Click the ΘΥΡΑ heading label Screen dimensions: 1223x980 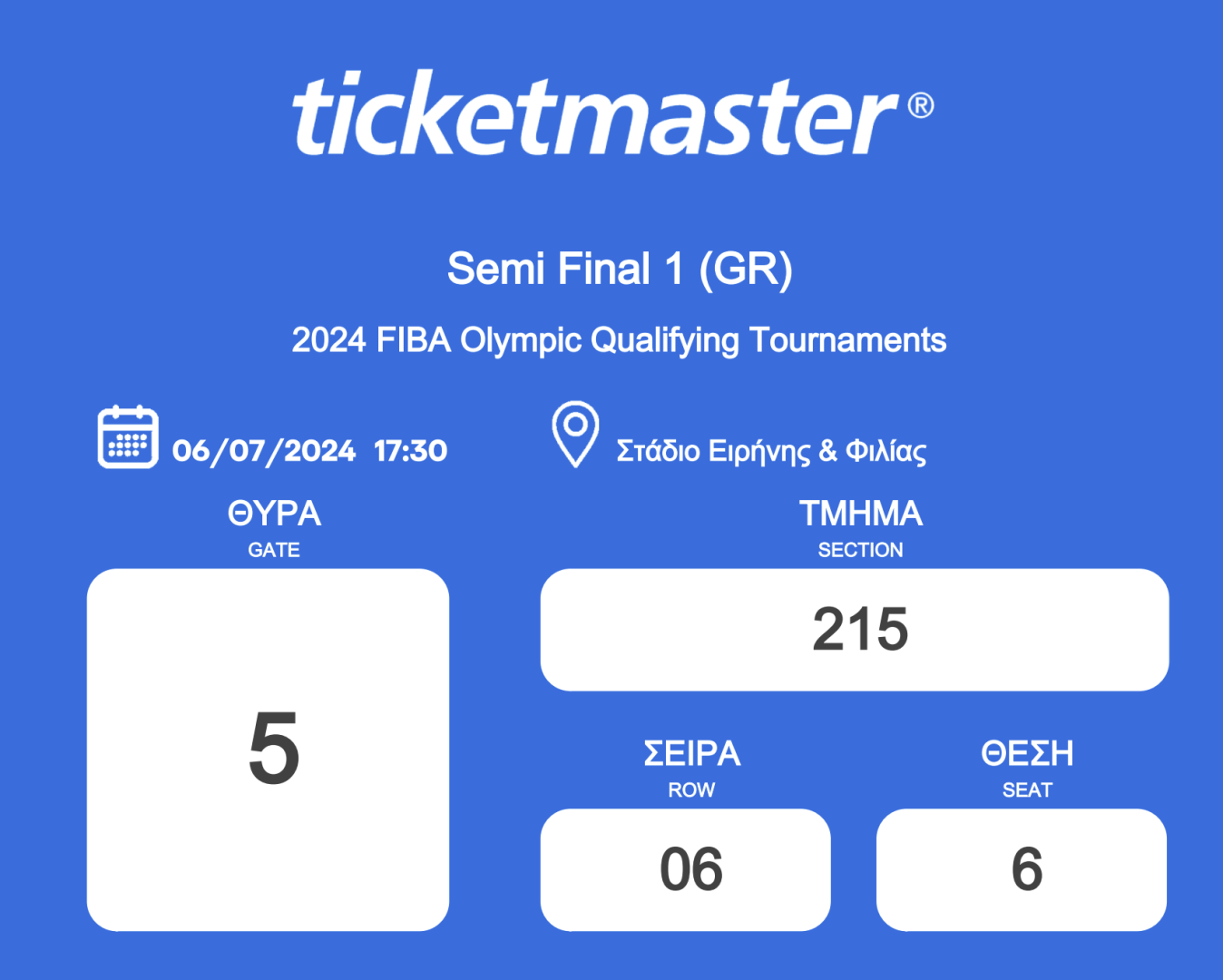274,514
